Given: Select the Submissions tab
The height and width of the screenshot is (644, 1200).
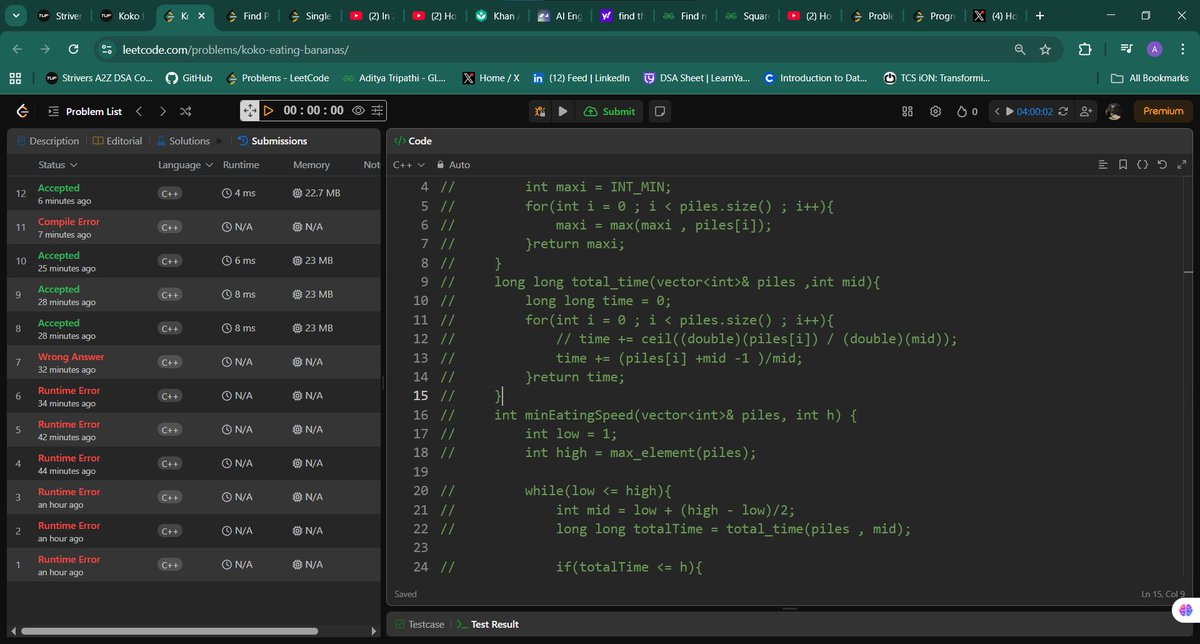Looking at the screenshot, I should tap(273, 141).
